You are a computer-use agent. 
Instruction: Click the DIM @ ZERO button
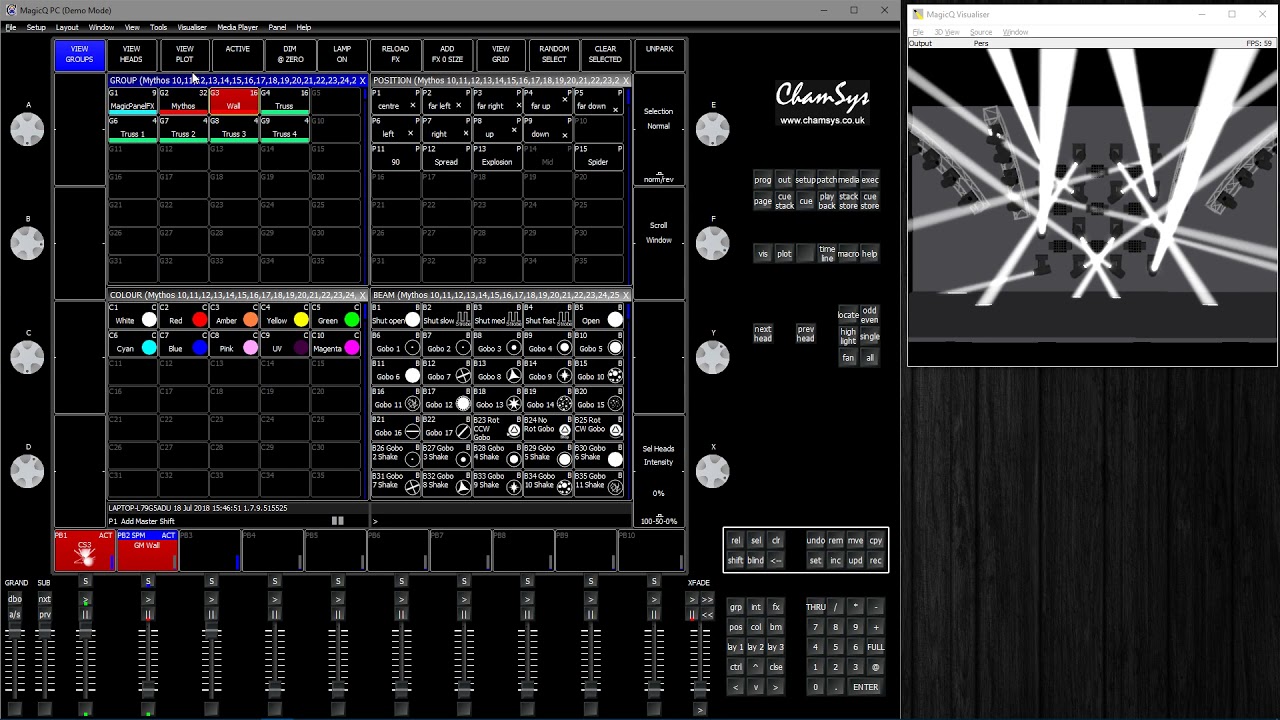pyautogui.click(x=290, y=54)
